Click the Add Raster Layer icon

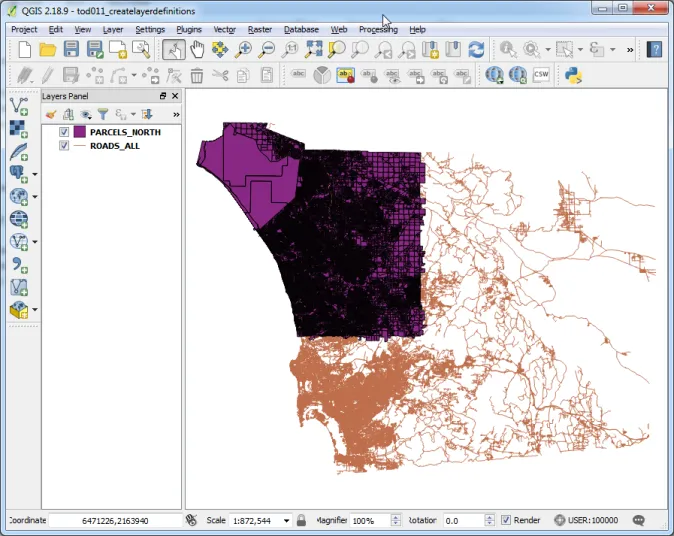click(18, 128)
